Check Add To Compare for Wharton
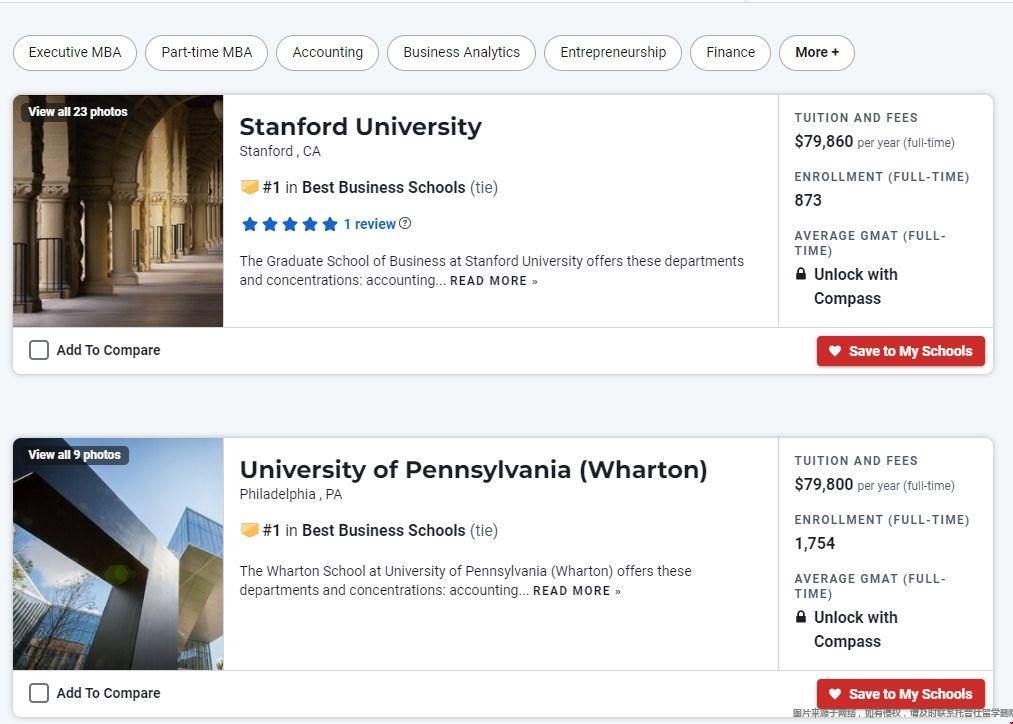This screenshot has width=1013, height=724. [x=39, y=693]
